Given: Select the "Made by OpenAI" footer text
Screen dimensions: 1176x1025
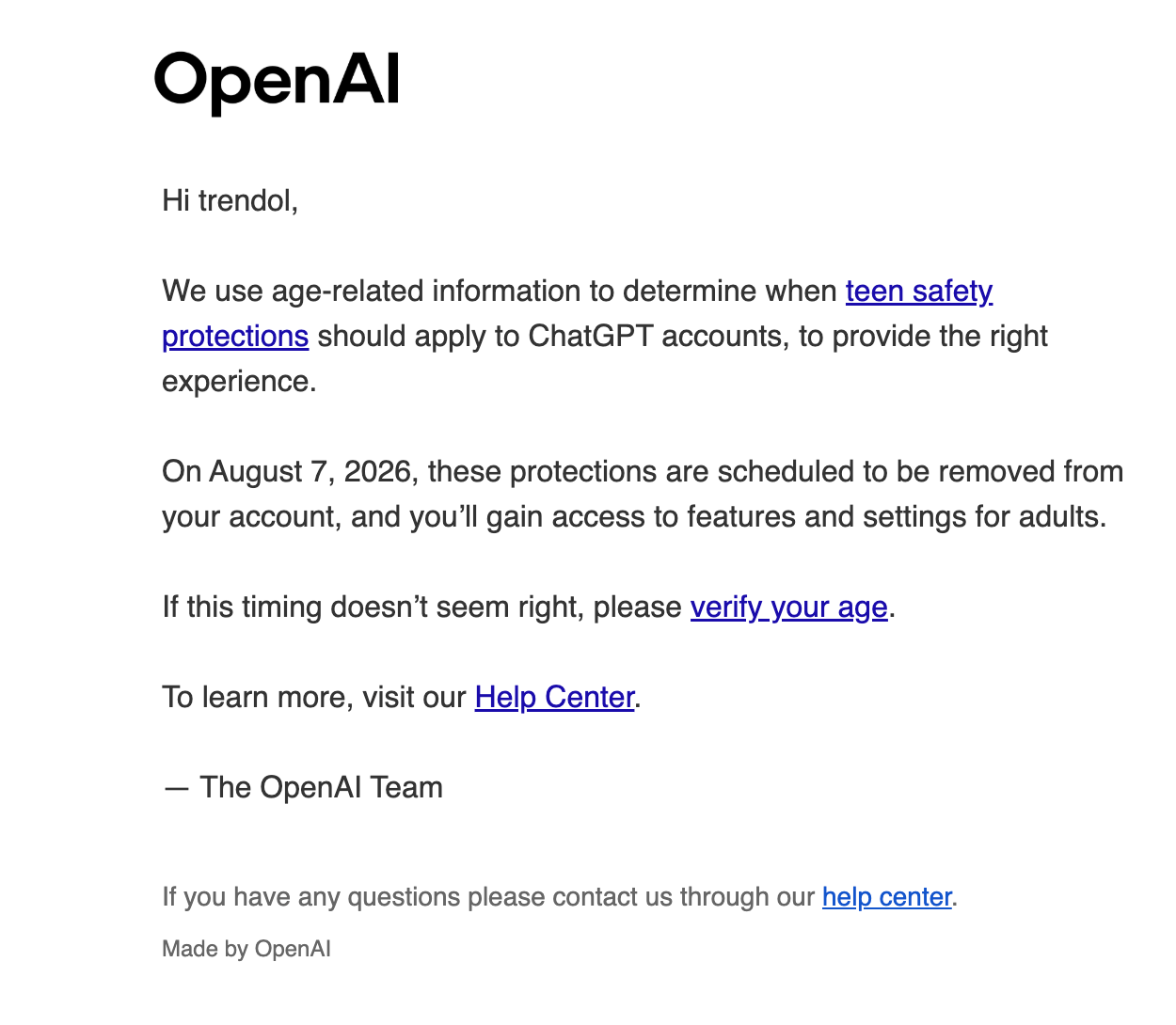Looking at the screenshot, I should (x=246, y=949).
